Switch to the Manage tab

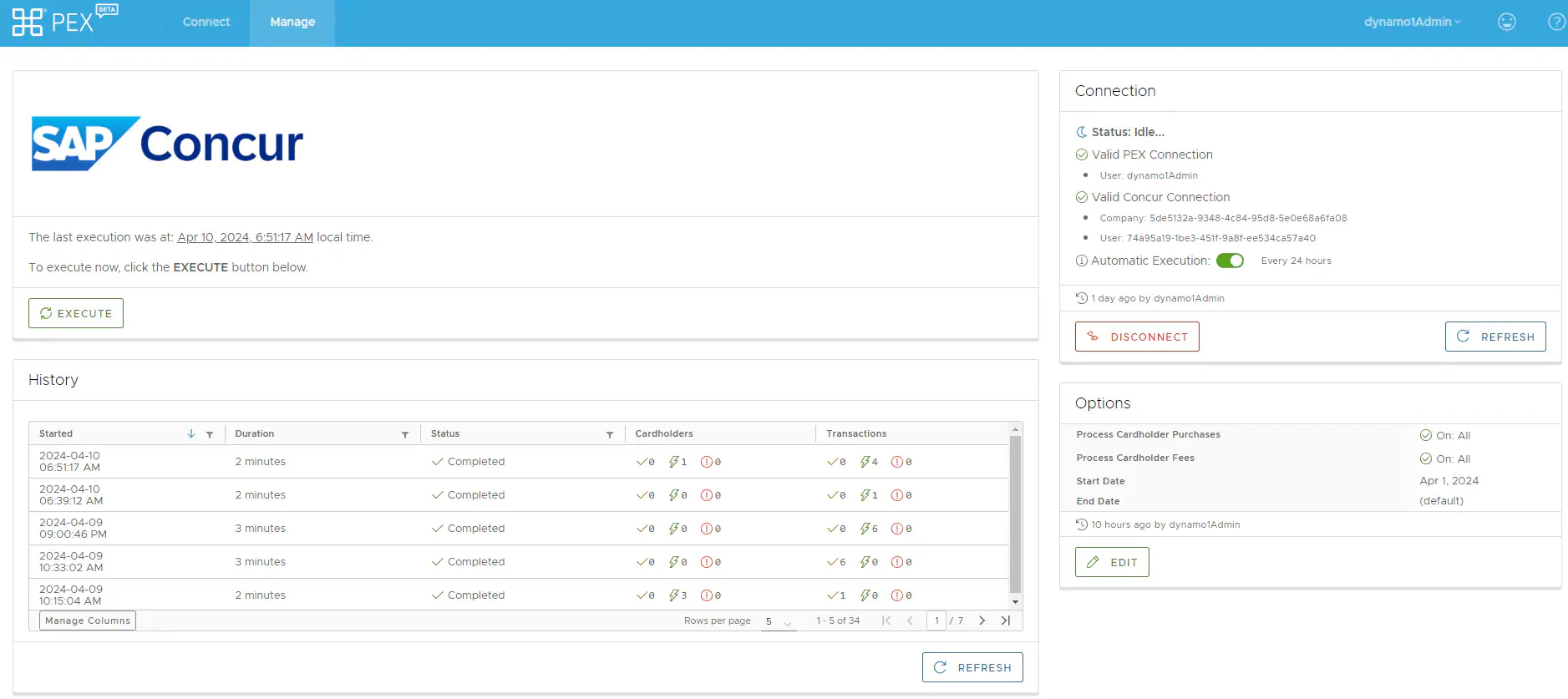click(292, 23)
